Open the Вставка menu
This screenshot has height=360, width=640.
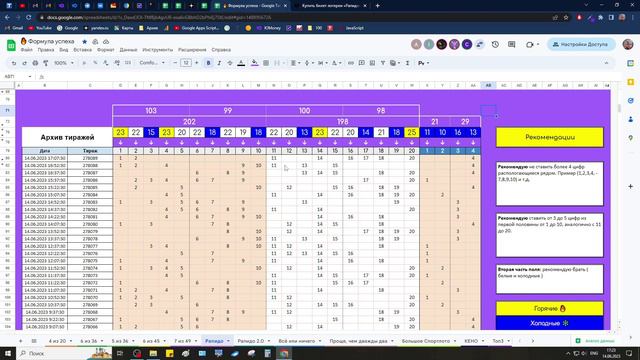tap(82, 50)
